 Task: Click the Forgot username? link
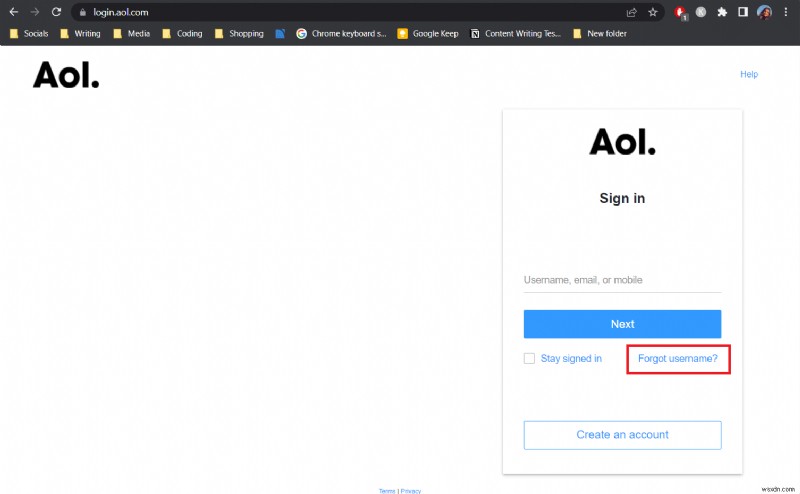pyautogui.click(x=678, y=358)
